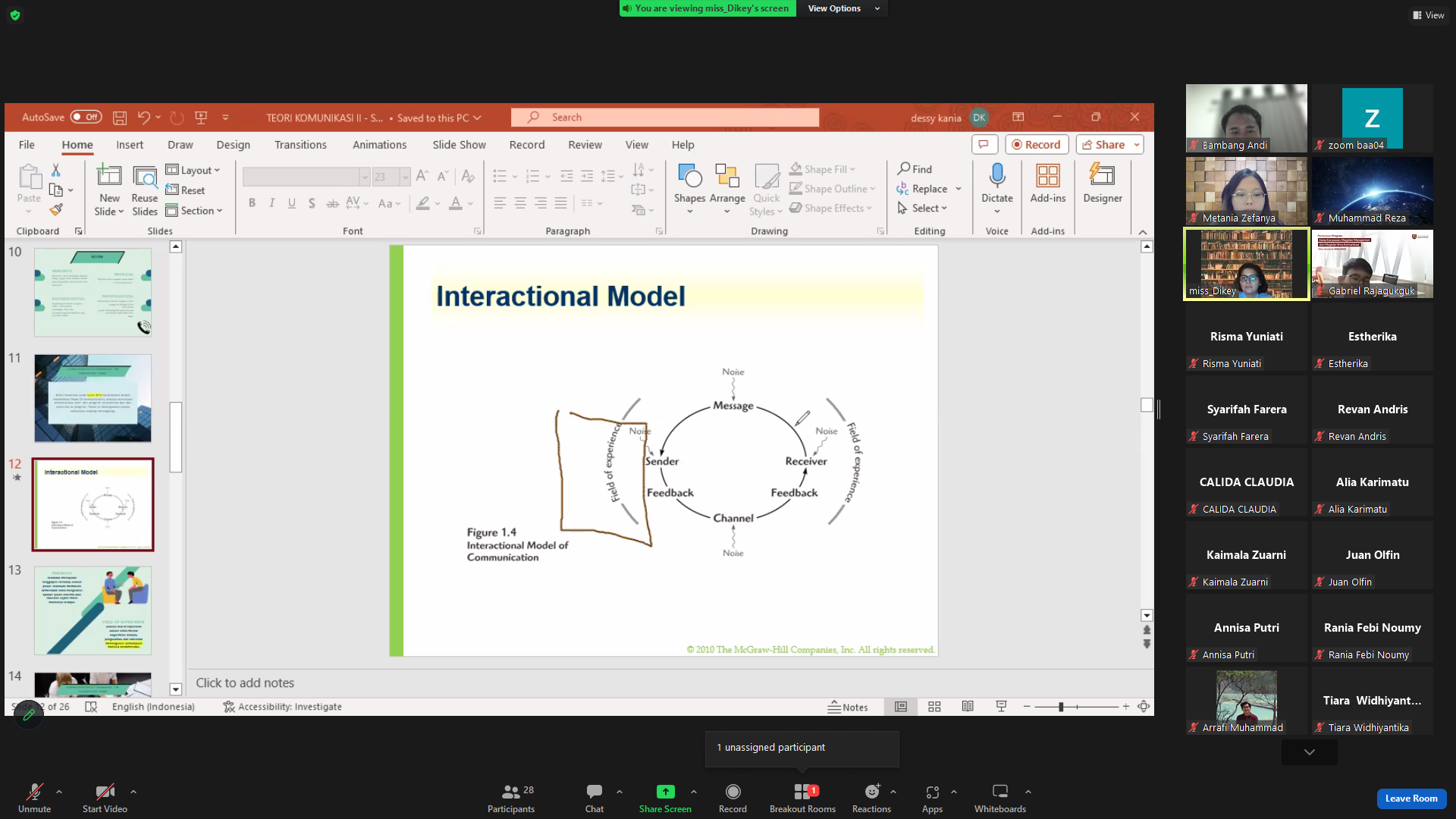The image size is (1456, 819).
Task: Click Accessibility: Investigate status
Action: click(282, 707)
